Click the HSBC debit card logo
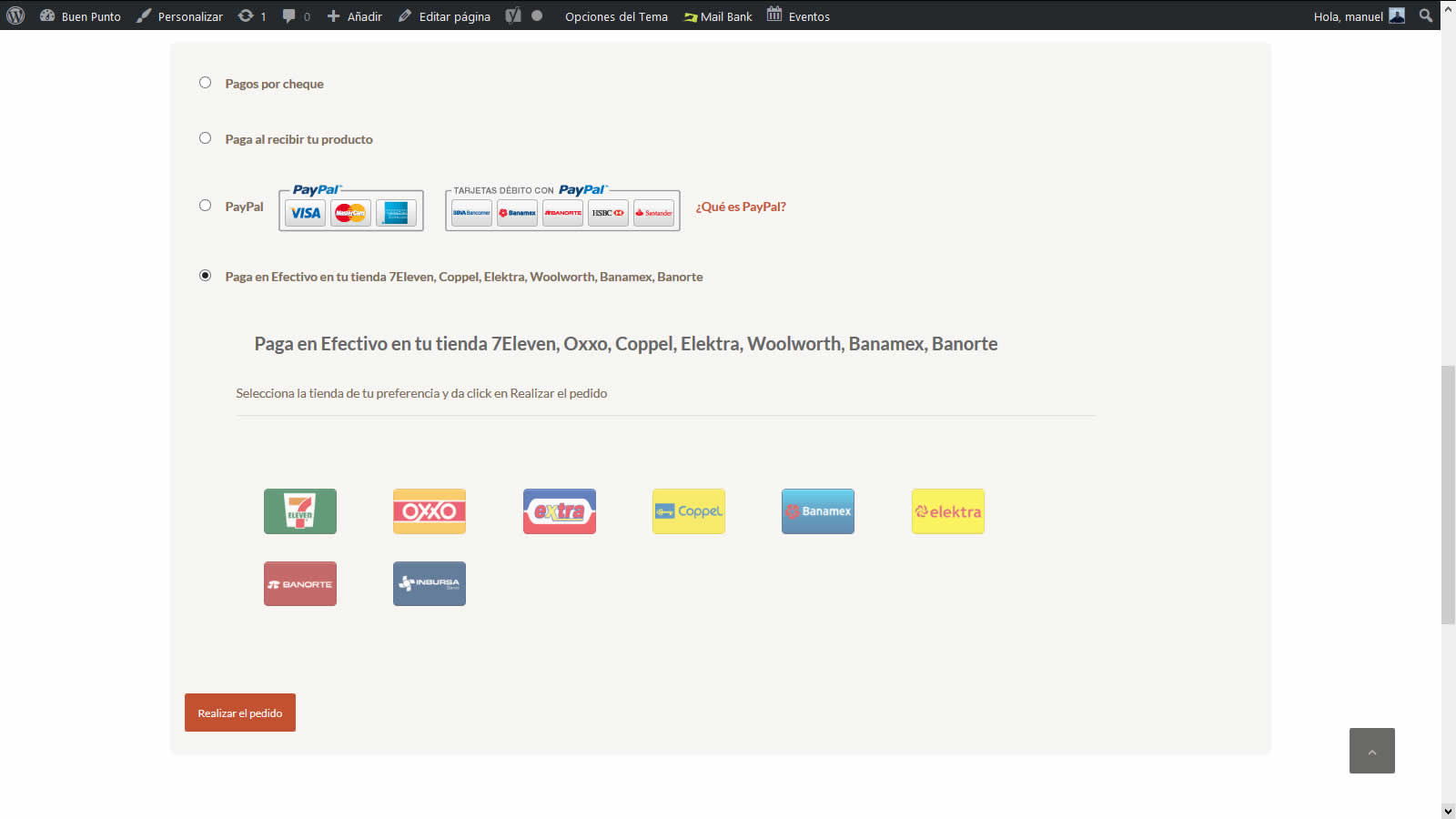The image size is (1456, 819). tap(608, 213)
